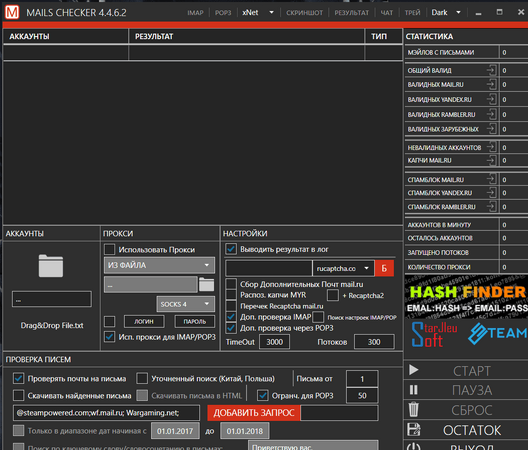
Task: Click the start date 01.01.2017 field
Action: (175, 431)
